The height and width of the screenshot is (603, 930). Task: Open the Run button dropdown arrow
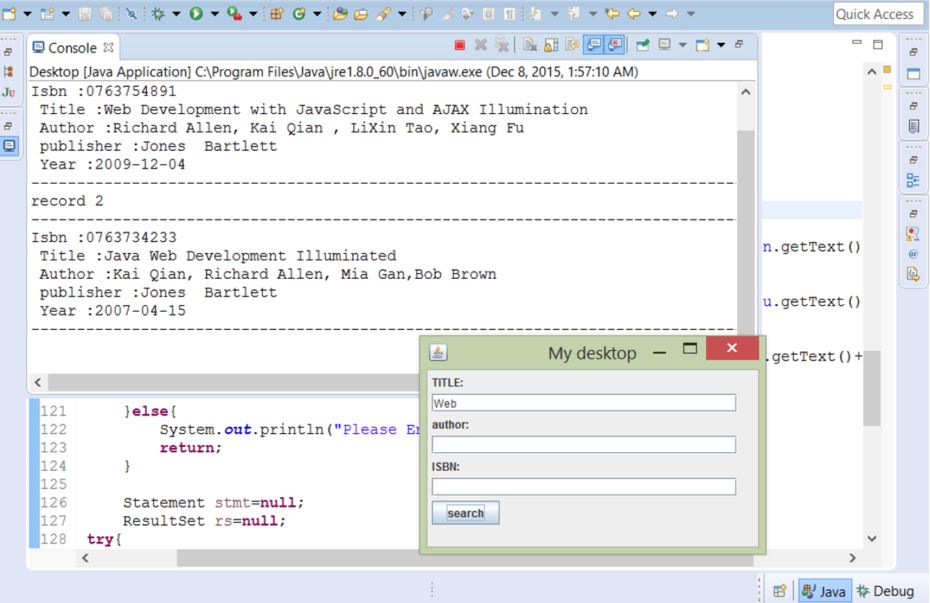pyautogui.click(x=214, y=14)
